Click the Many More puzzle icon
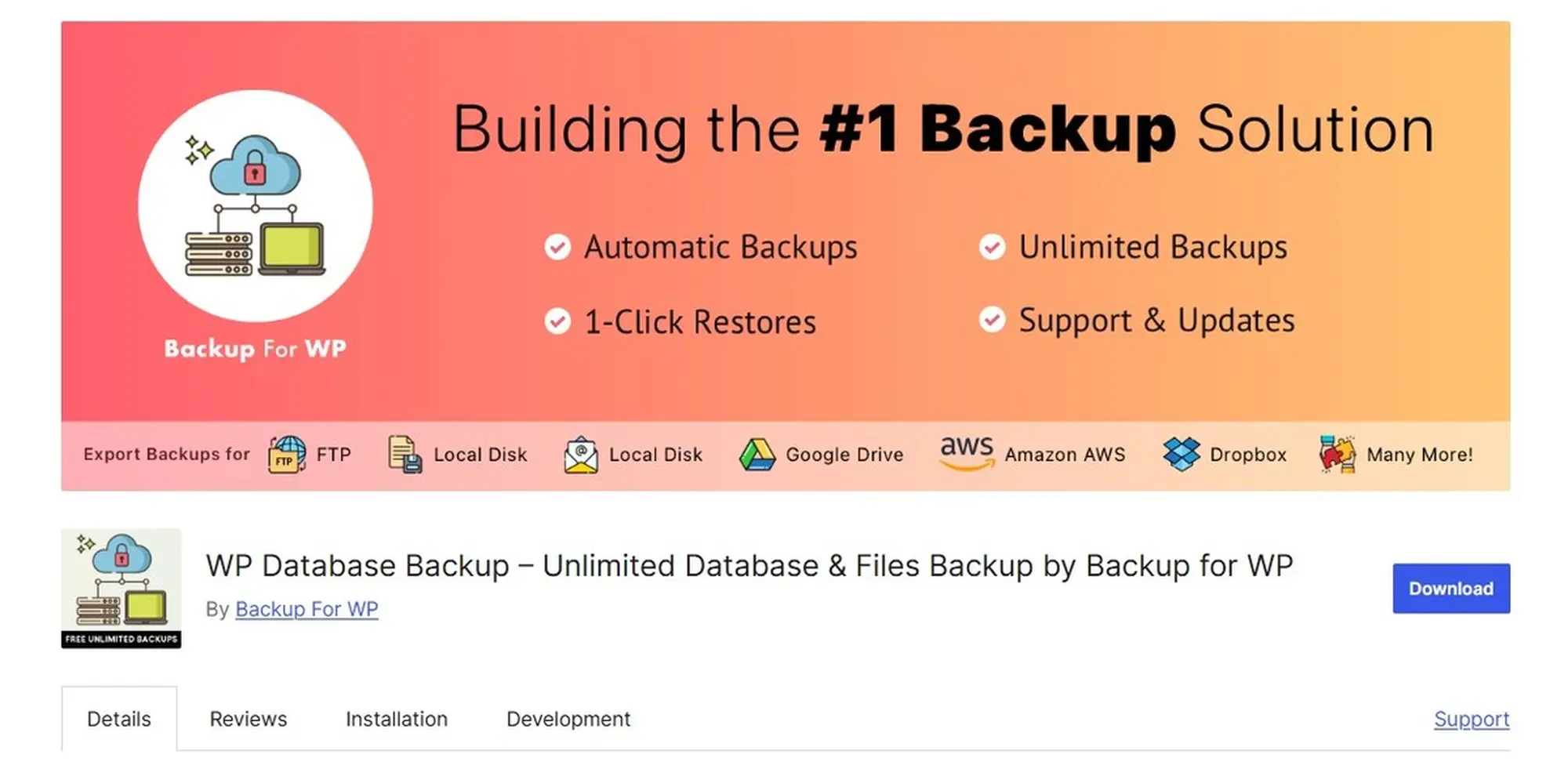The width and height of the screenshot is (1568, 776). 1338,455
